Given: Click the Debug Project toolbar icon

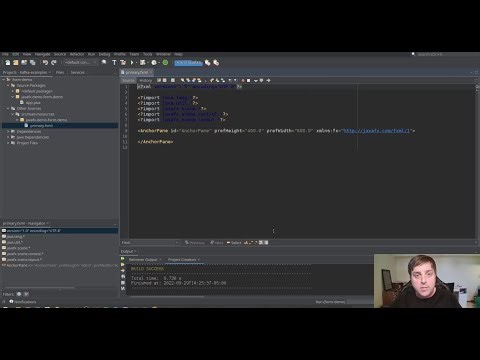Looking at the screenshot, I should [143, 62].
